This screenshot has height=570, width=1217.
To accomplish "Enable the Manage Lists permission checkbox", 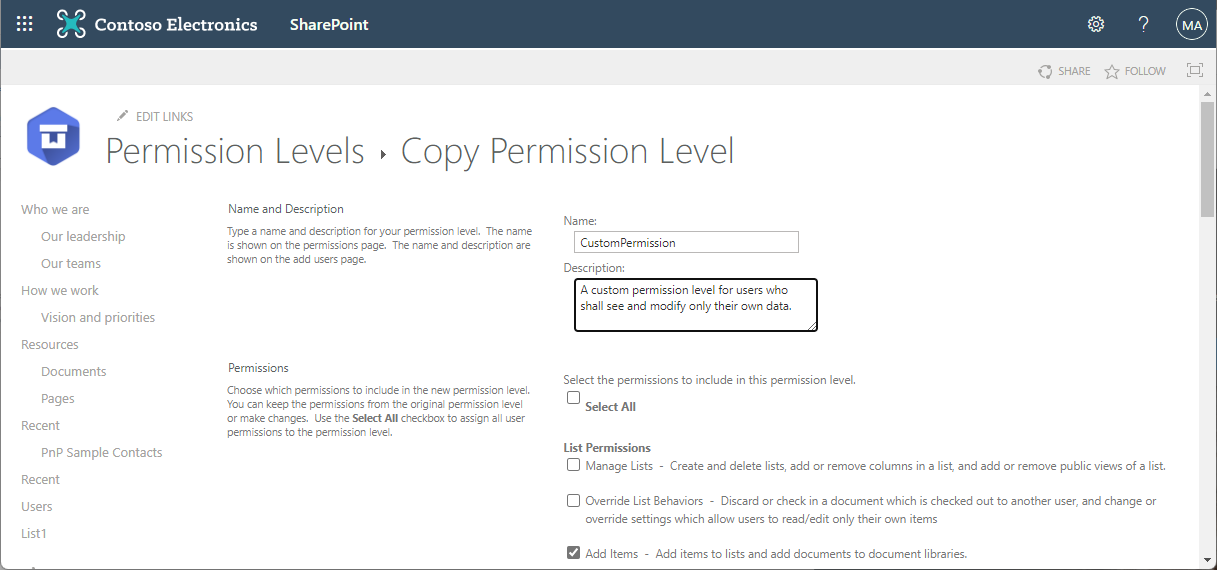I will (x=573, y=465).
